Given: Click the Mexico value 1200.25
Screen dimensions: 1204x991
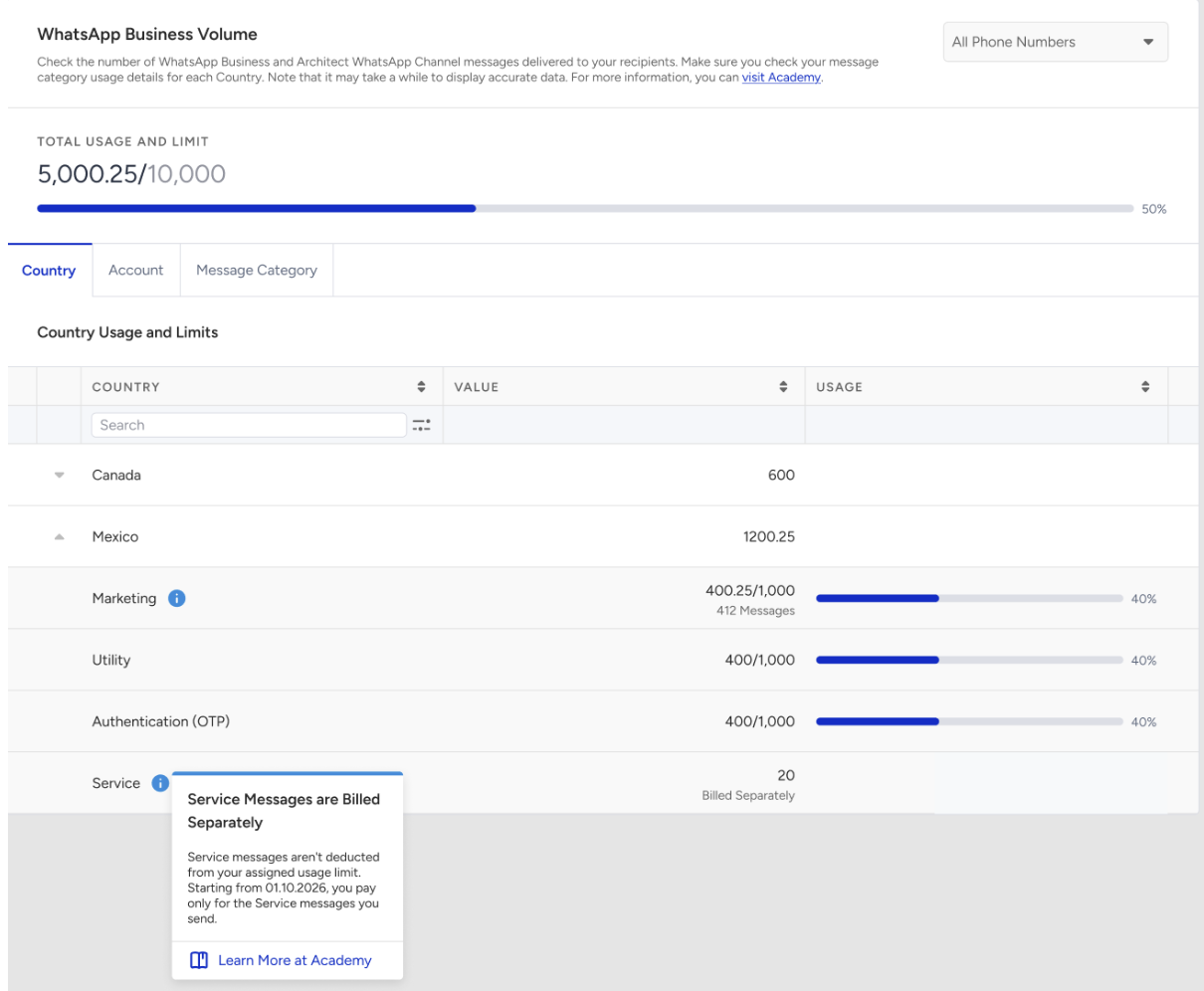Looking at the screenshot, I should tap(769, 537).
